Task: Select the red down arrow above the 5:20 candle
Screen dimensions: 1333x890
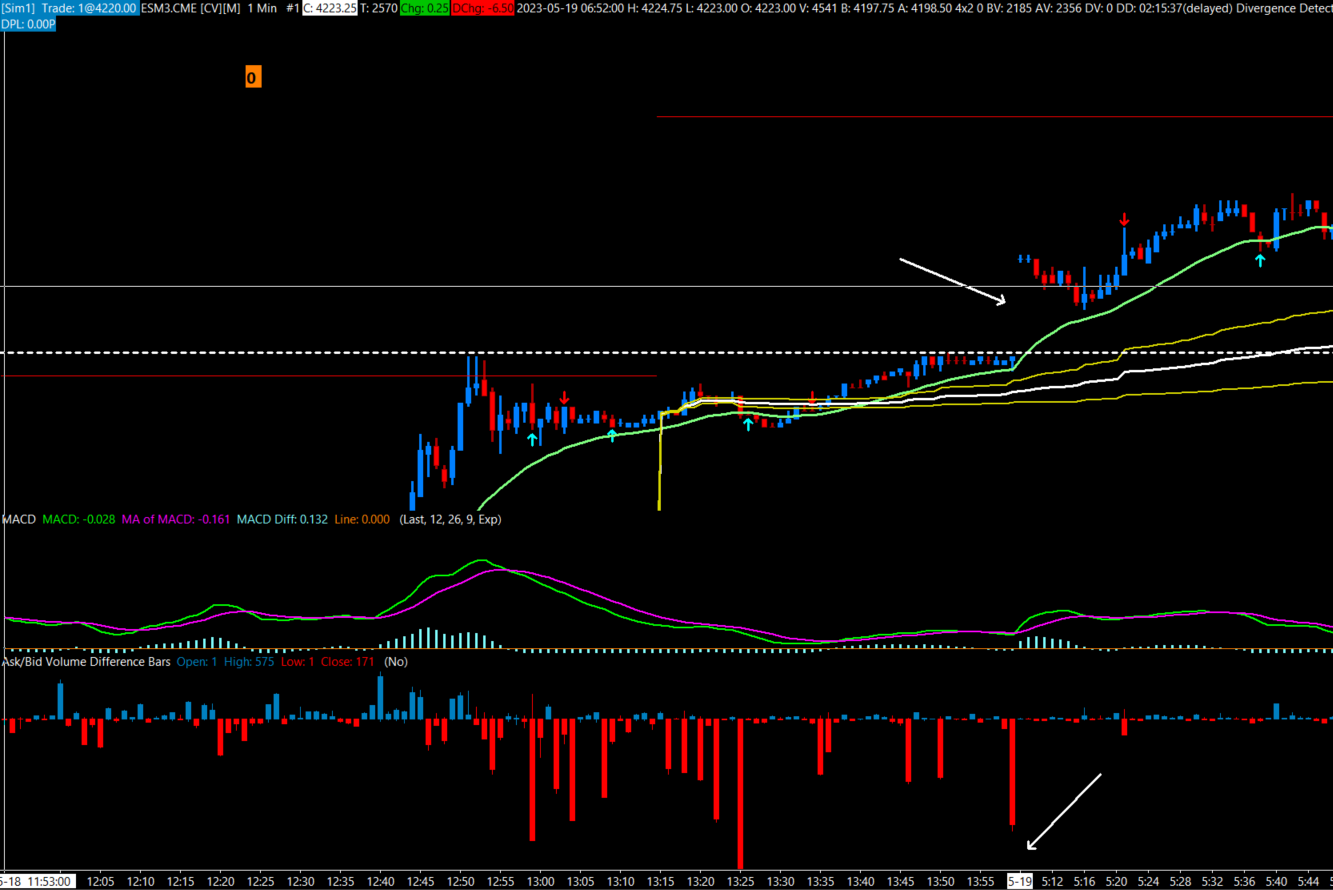Action: 1124,220
